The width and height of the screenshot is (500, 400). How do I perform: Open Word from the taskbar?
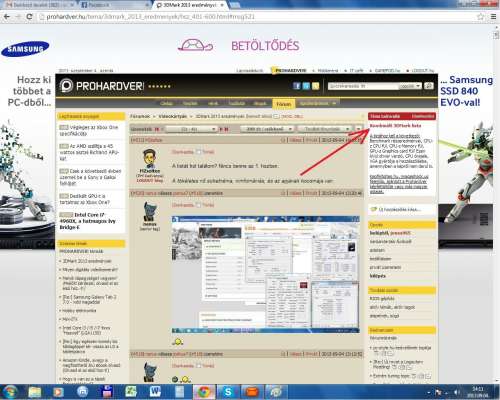[x=155, y=392]
